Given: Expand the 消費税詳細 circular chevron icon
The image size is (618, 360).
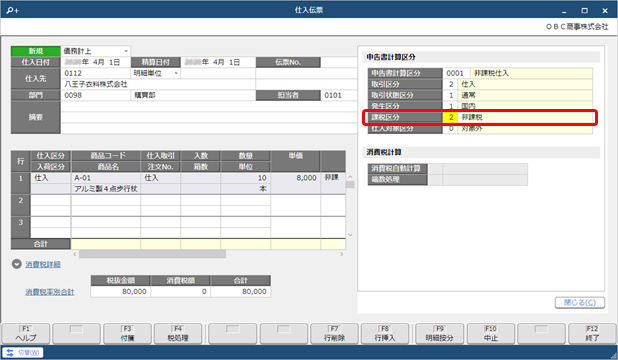Looking at the screenshot, I should pyautogui.click(x=17, y=264).
